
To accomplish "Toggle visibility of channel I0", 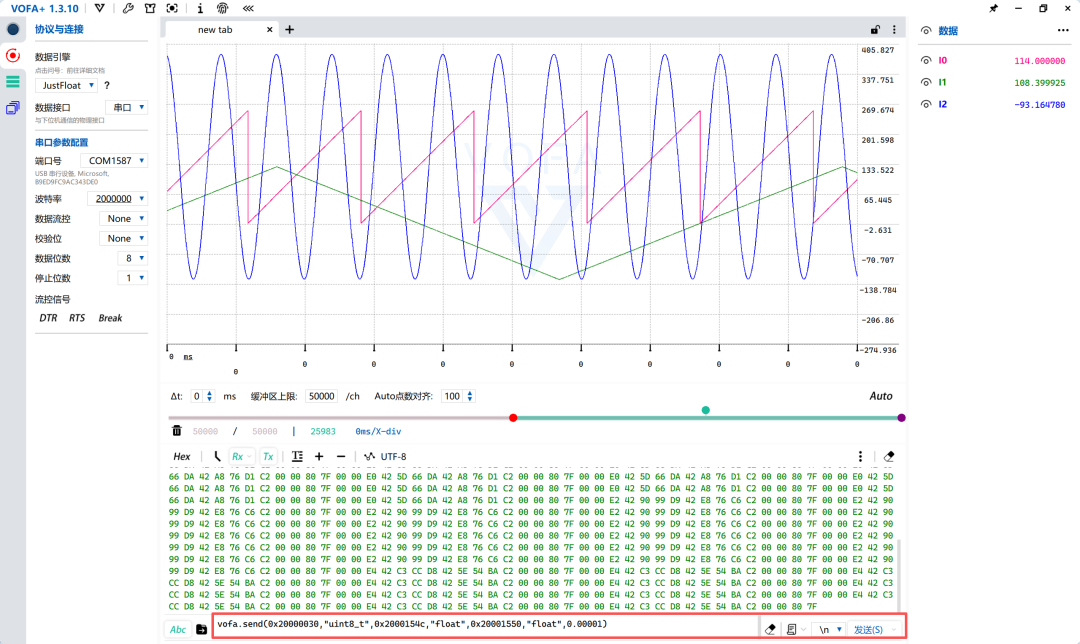I will 925,60.
